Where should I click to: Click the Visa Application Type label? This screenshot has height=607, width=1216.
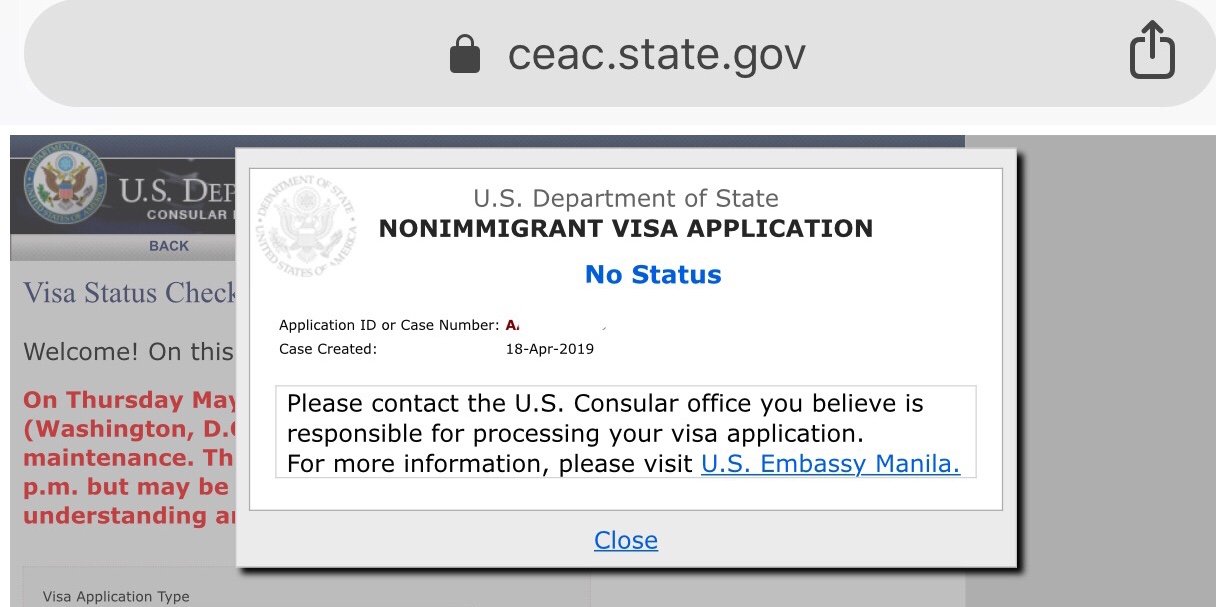click(x=115, y=597)
